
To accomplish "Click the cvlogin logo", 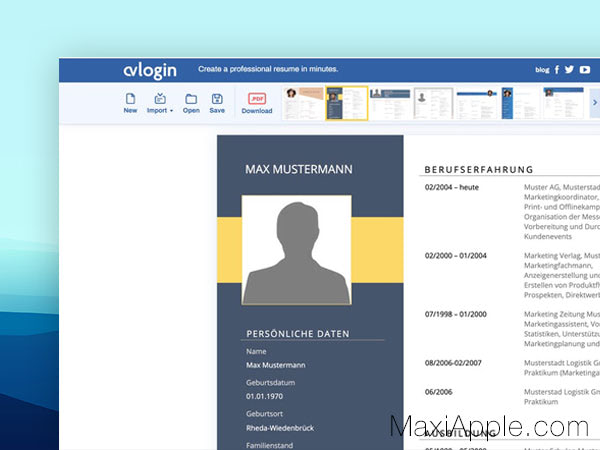I will (150, 70).
